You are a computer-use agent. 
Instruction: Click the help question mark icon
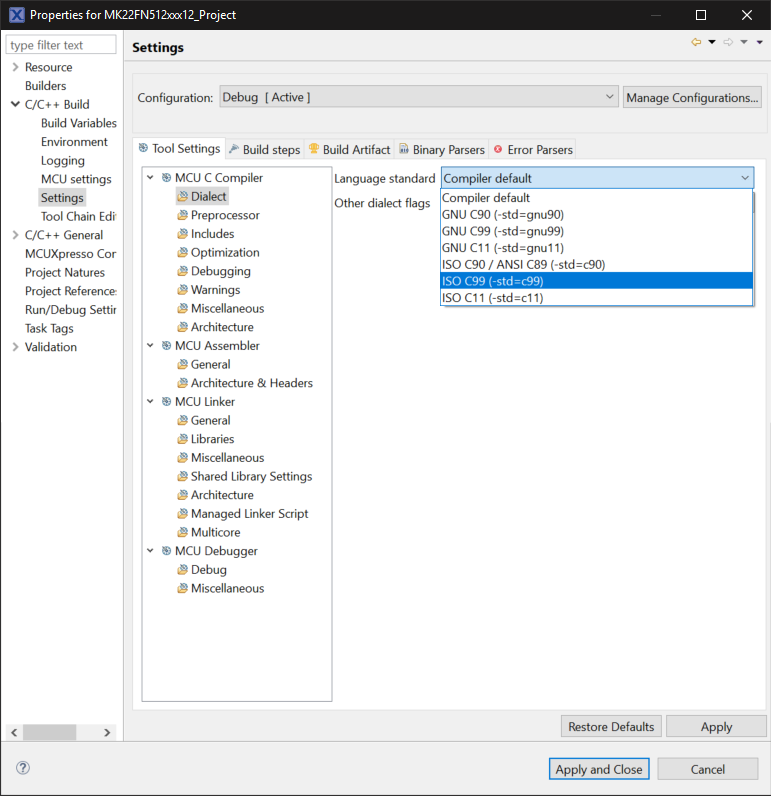(x=23, y=768)
